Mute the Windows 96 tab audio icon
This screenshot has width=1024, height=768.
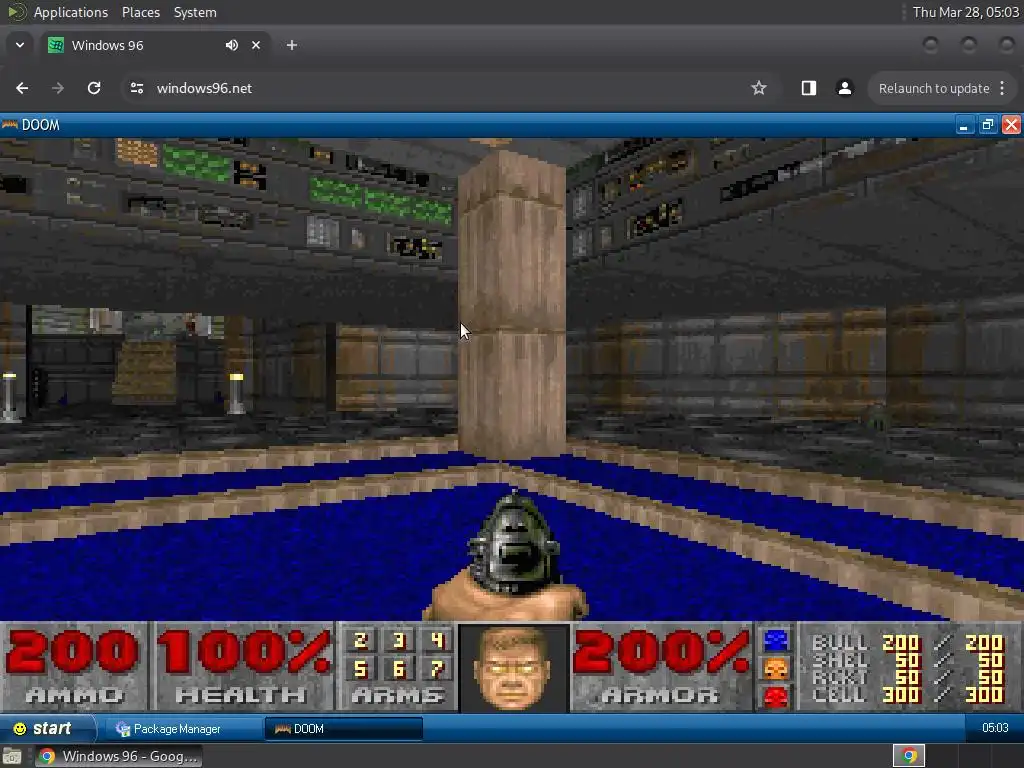pyautogui.click(x=232, y=45)
